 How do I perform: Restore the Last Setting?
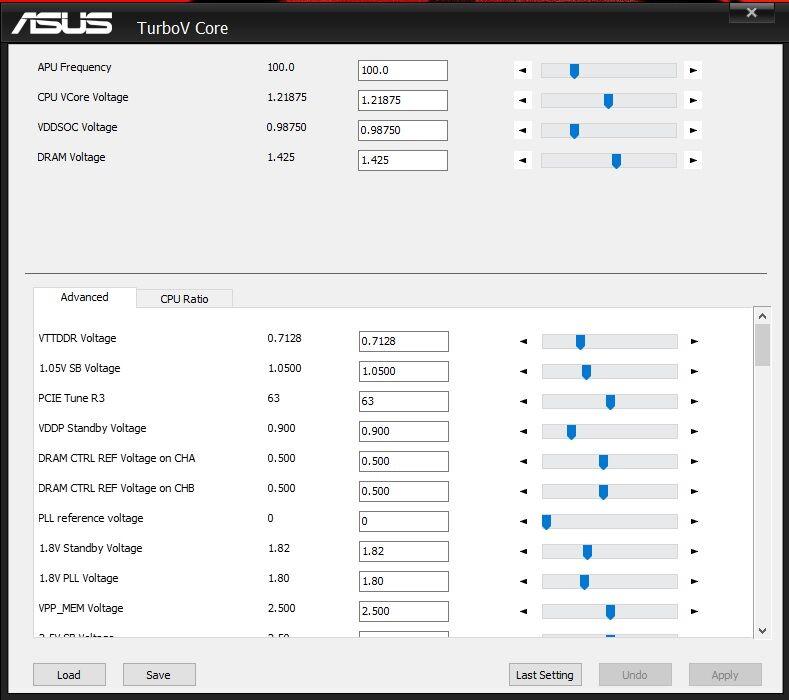[x=545, y=675]
